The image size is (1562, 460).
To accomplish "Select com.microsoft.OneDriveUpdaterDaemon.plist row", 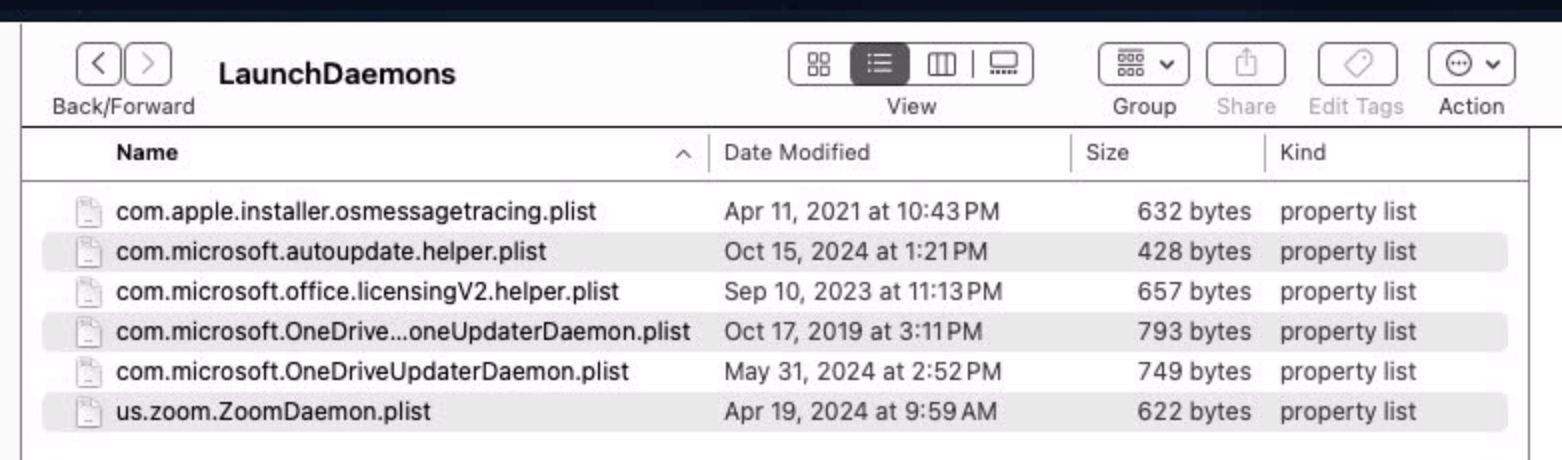I will (372, 372).
